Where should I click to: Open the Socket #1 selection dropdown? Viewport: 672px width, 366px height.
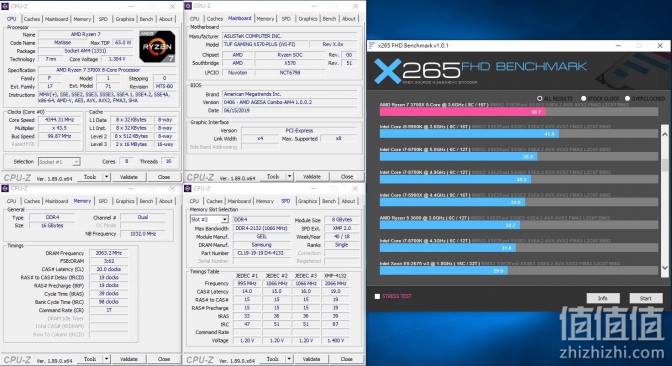point(59,162)
